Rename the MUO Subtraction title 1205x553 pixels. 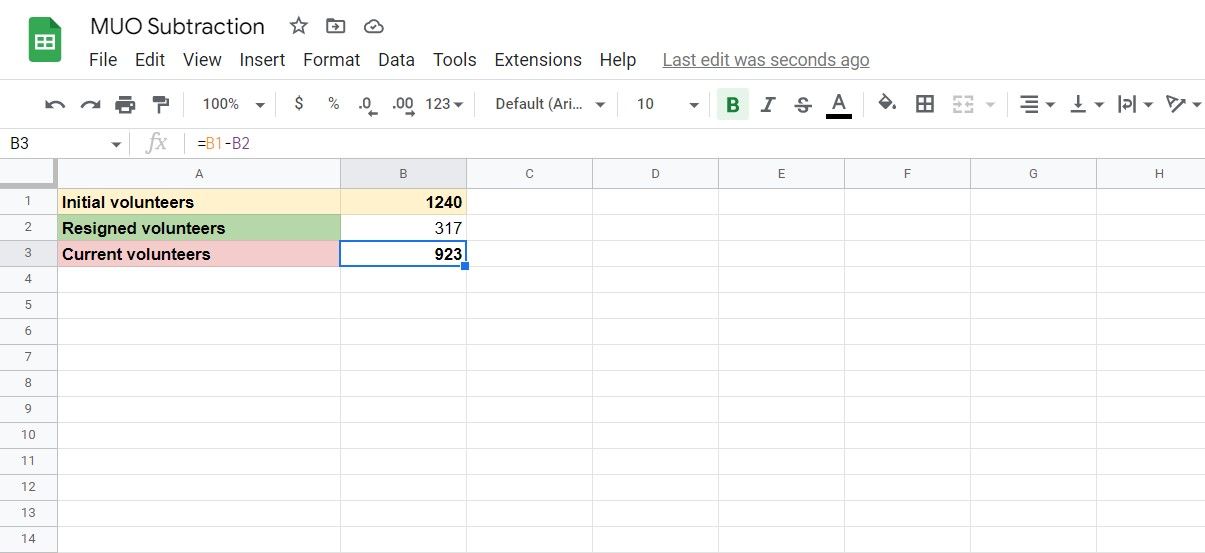pyautogui.click(x=177, y=26)
